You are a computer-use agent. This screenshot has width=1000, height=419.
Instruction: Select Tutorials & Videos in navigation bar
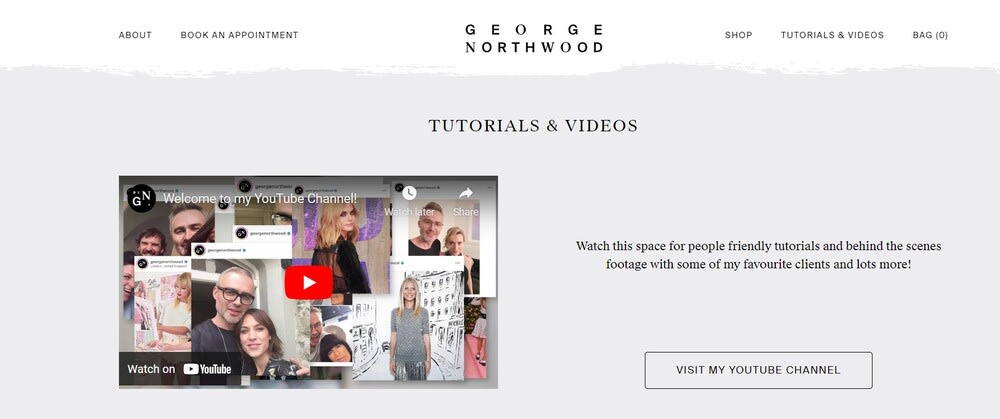pos(832,35)
